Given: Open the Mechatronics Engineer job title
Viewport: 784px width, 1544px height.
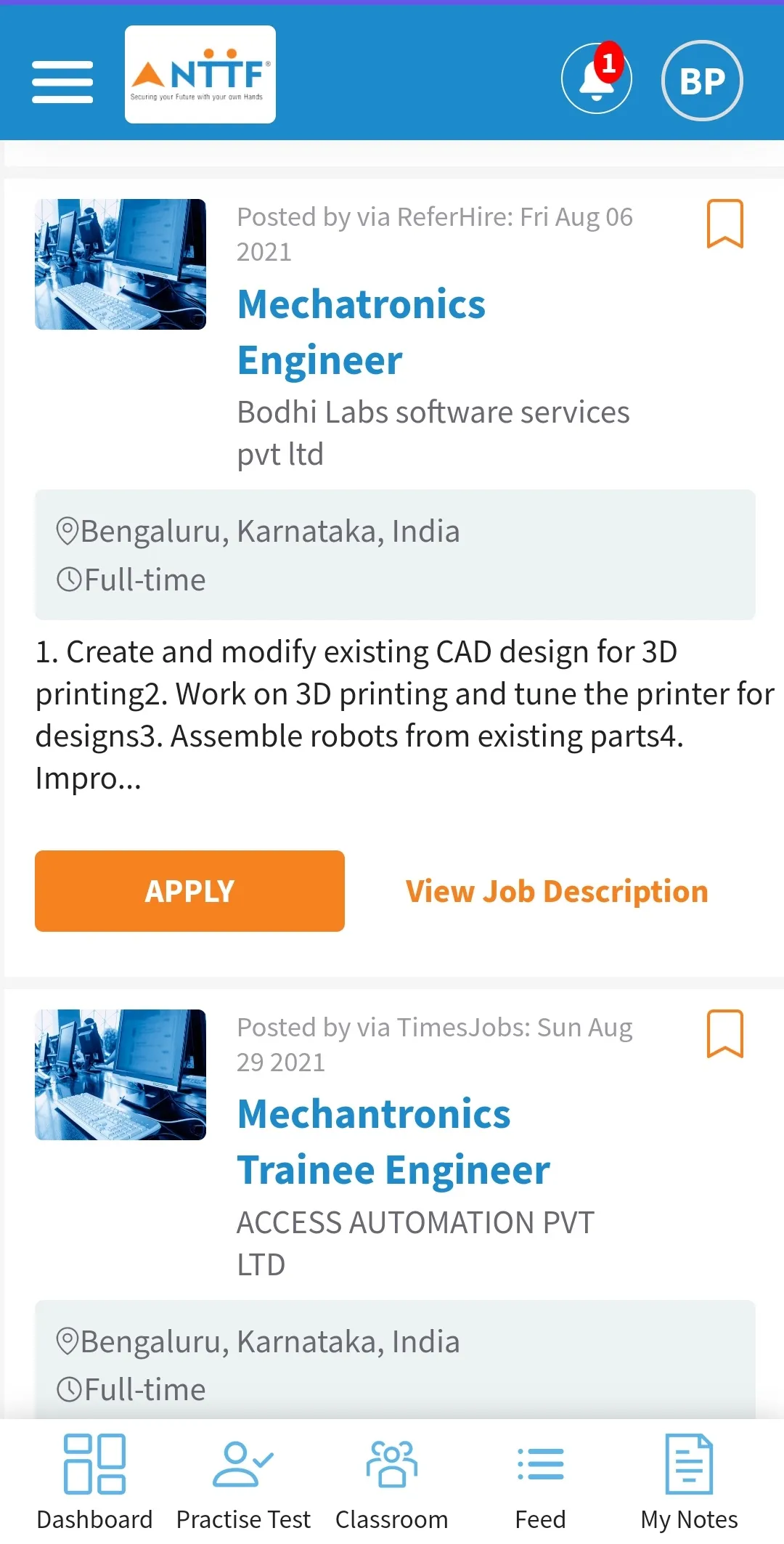Looking at the screenshot, I should [362, 332].
